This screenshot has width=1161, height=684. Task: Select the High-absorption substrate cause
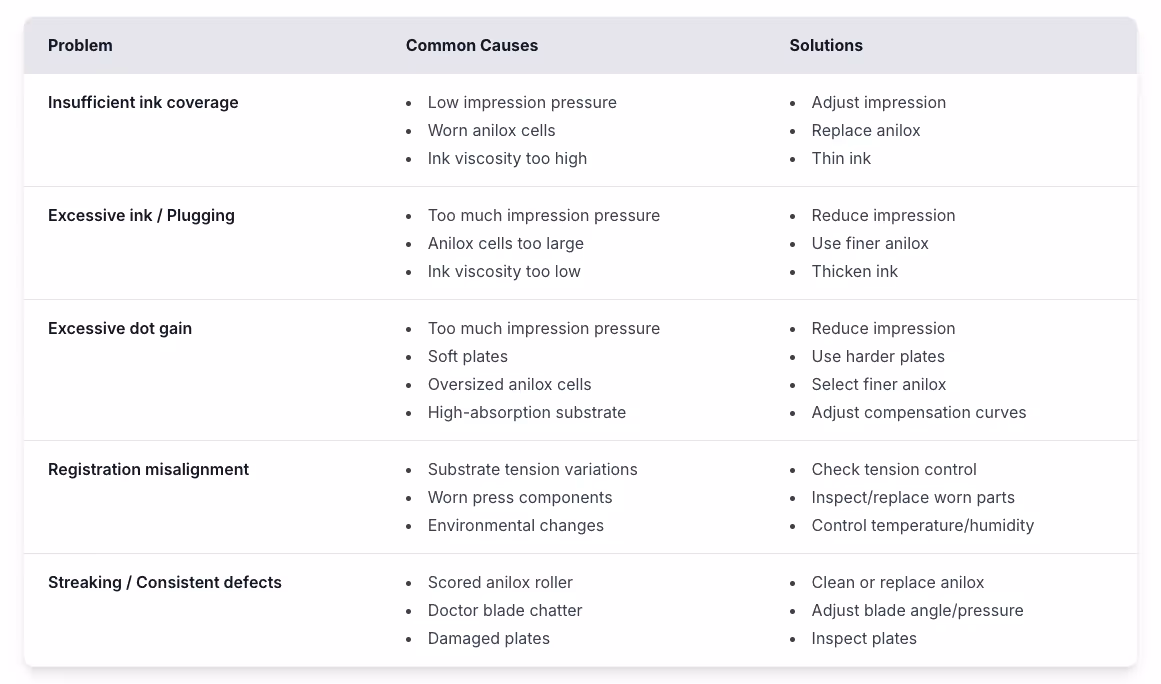526,413
